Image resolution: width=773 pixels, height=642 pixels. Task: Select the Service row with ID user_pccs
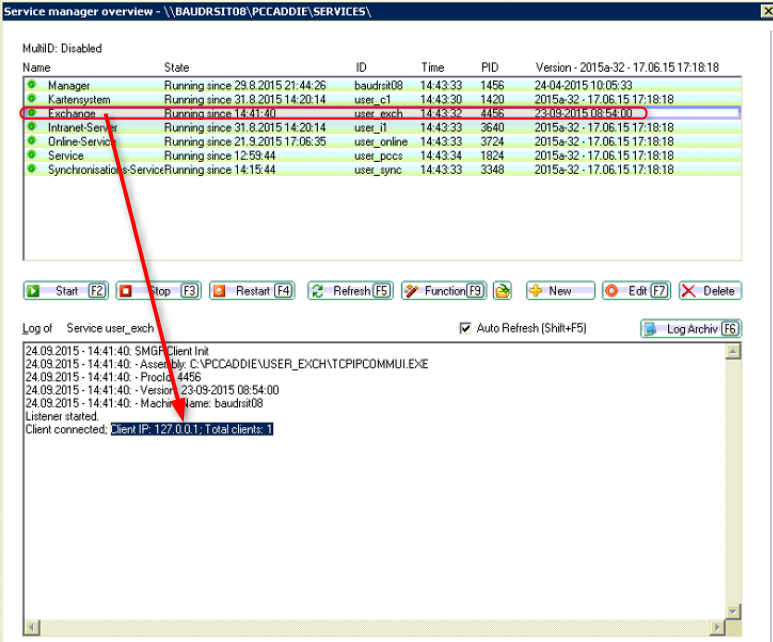(x=66, y=156)
